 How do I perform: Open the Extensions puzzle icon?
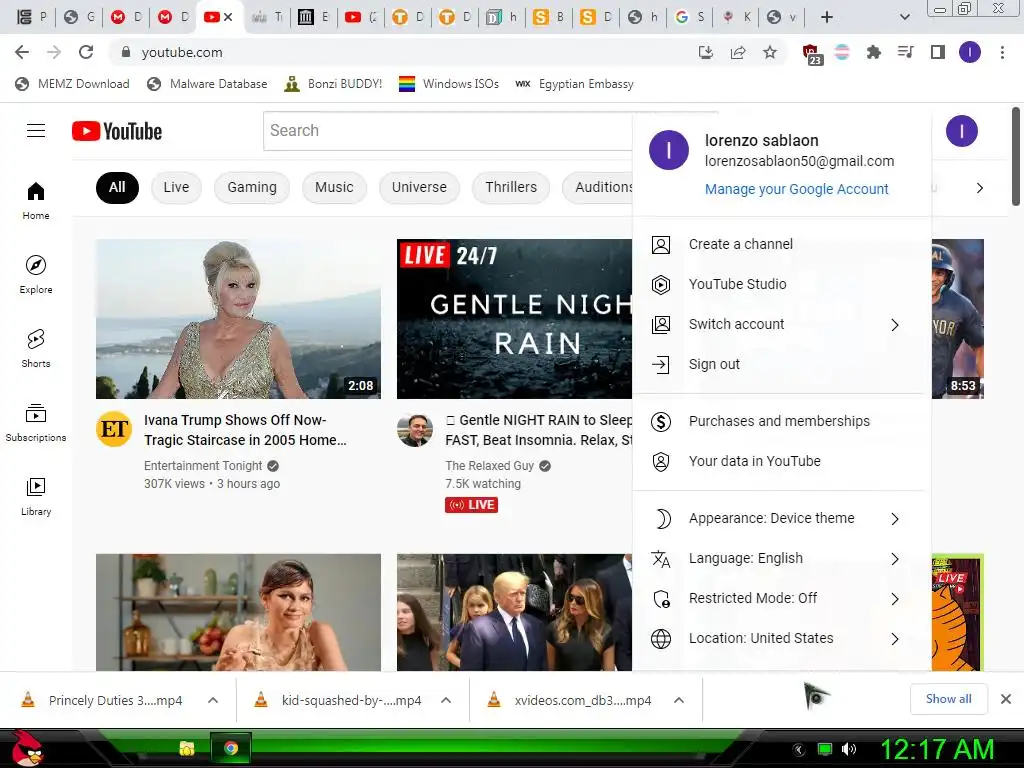[873, 52]
